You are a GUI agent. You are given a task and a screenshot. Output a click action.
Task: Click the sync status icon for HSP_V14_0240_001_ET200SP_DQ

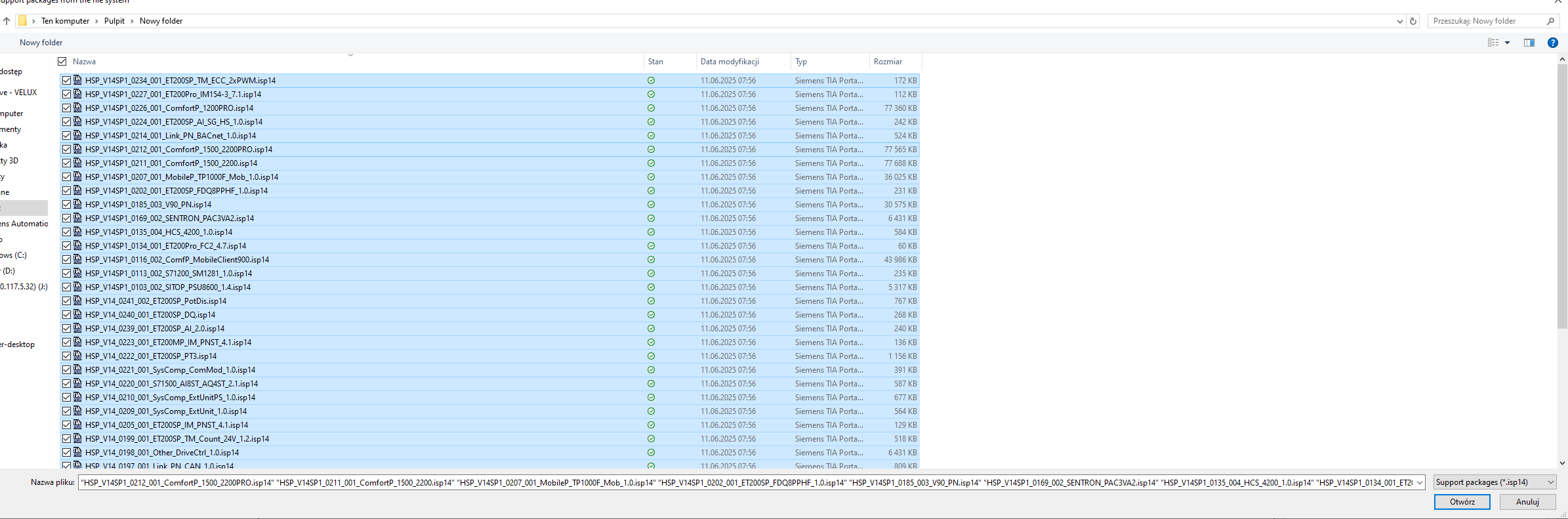click(651, 315)
